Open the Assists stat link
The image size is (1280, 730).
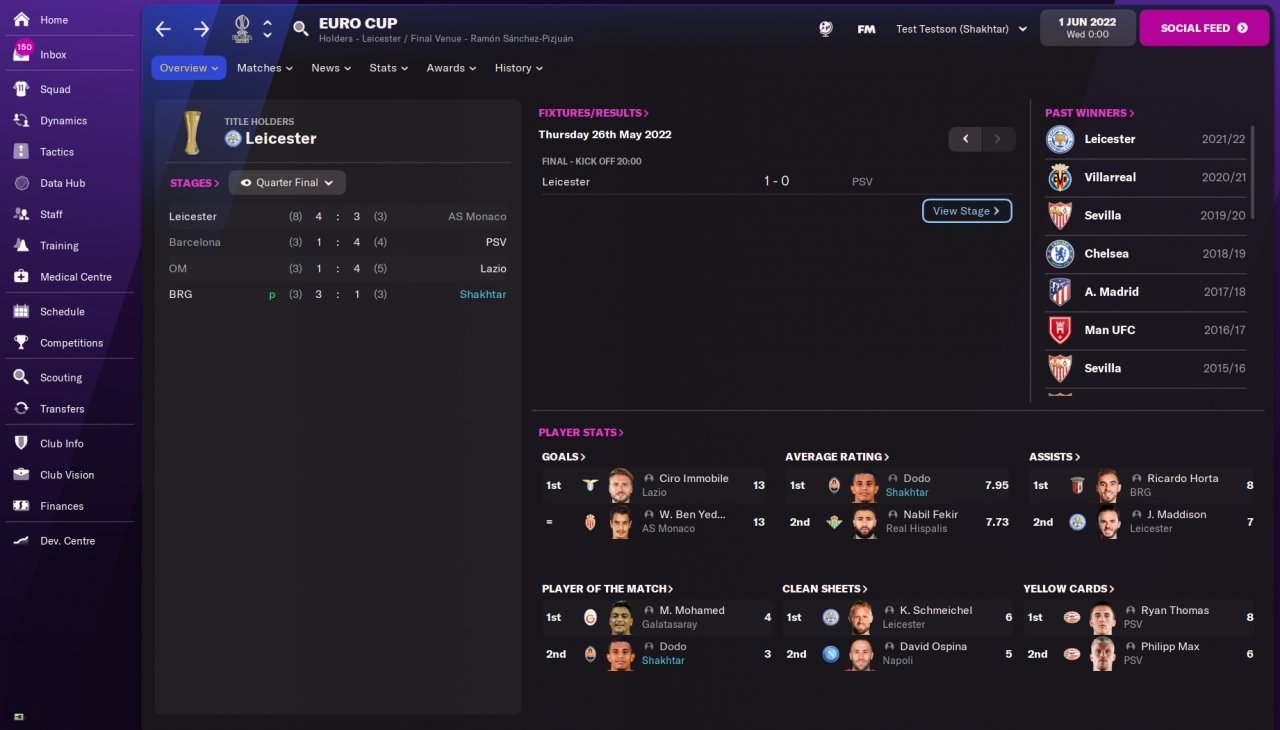click(x=1055, y=456)
